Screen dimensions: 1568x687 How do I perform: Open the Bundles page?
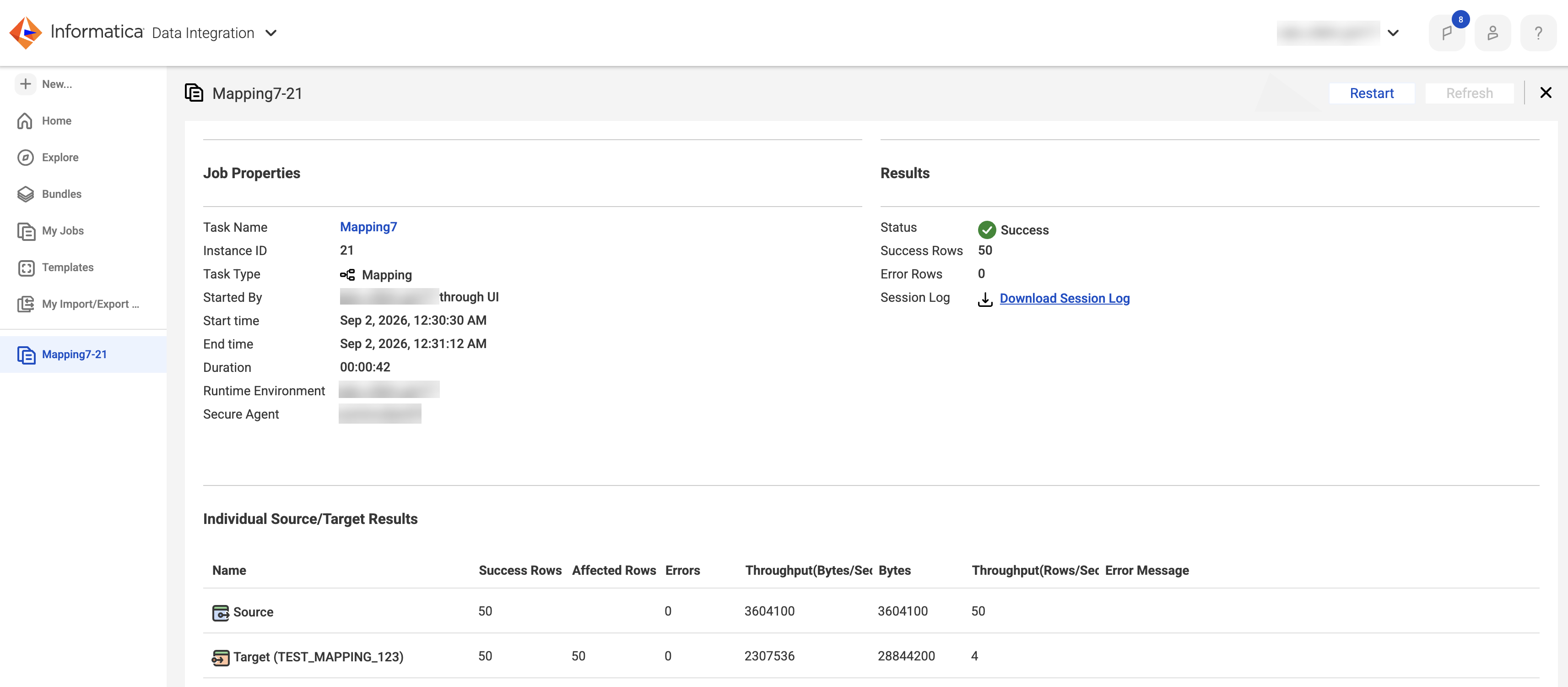(61, 194)
